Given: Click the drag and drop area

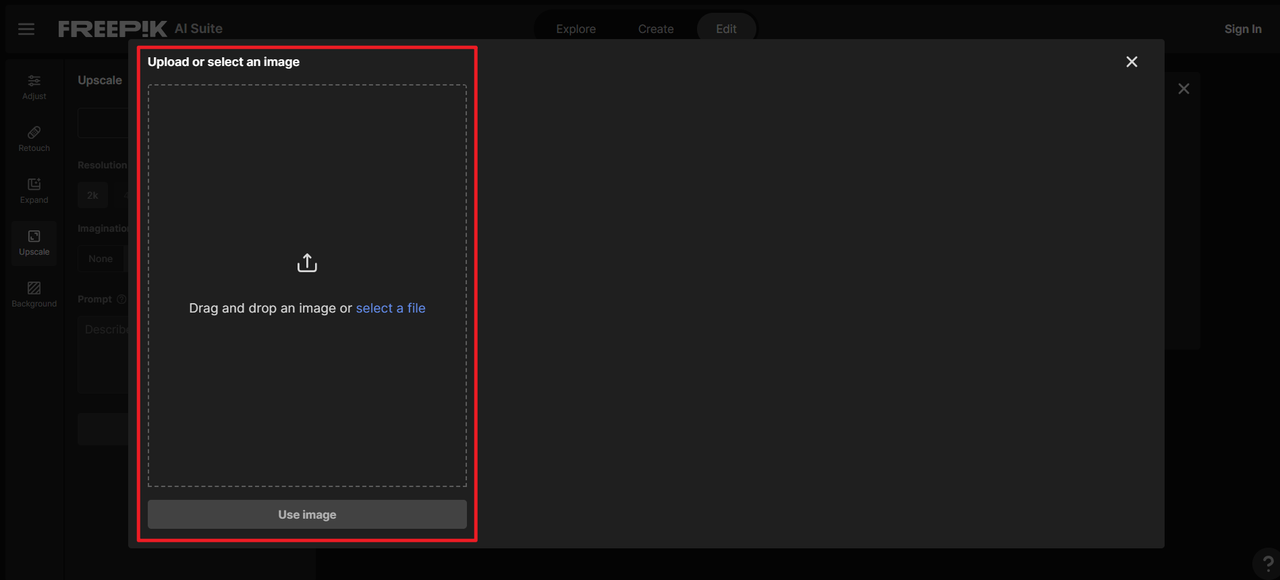Looking at the screenshot, I should coord(307,285).
